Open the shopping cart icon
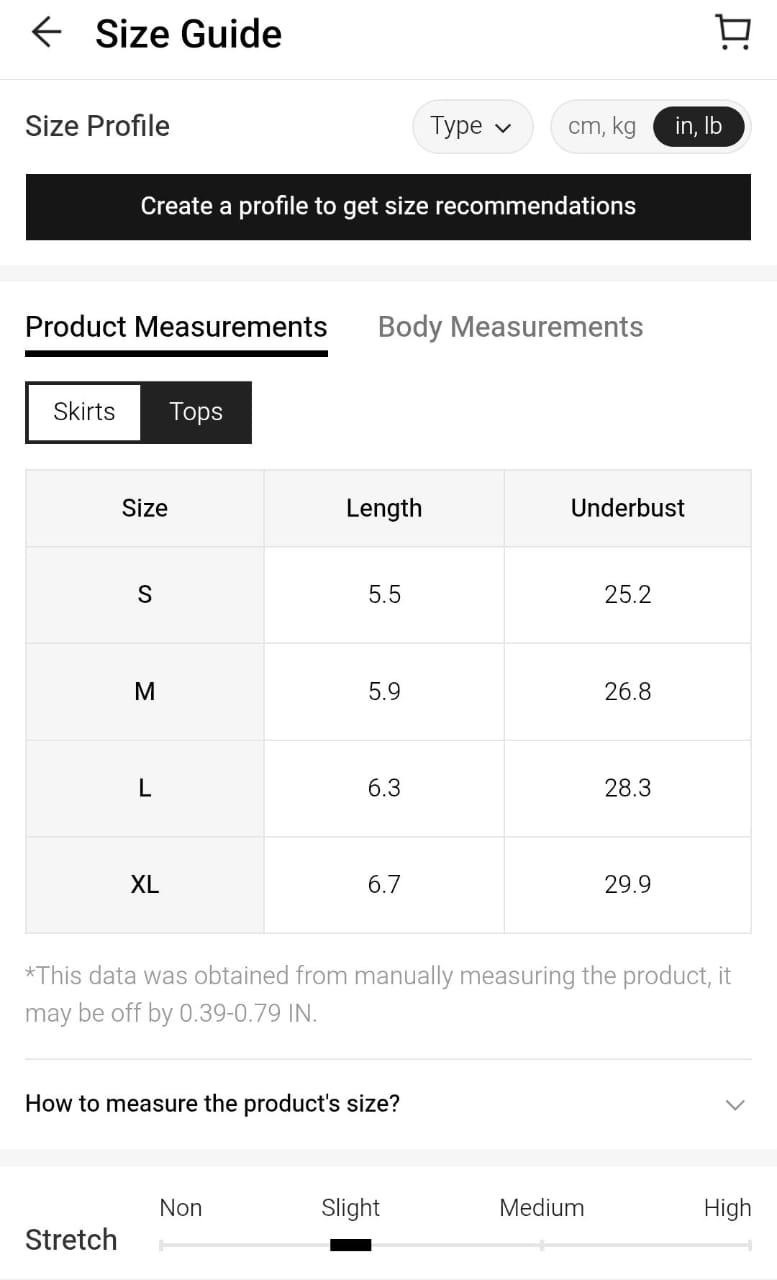 (733, 33)
